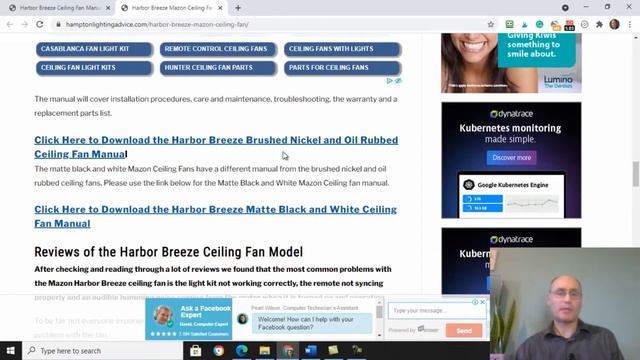
Task: Click the red calendar extension icon
Action: [569, 25]
